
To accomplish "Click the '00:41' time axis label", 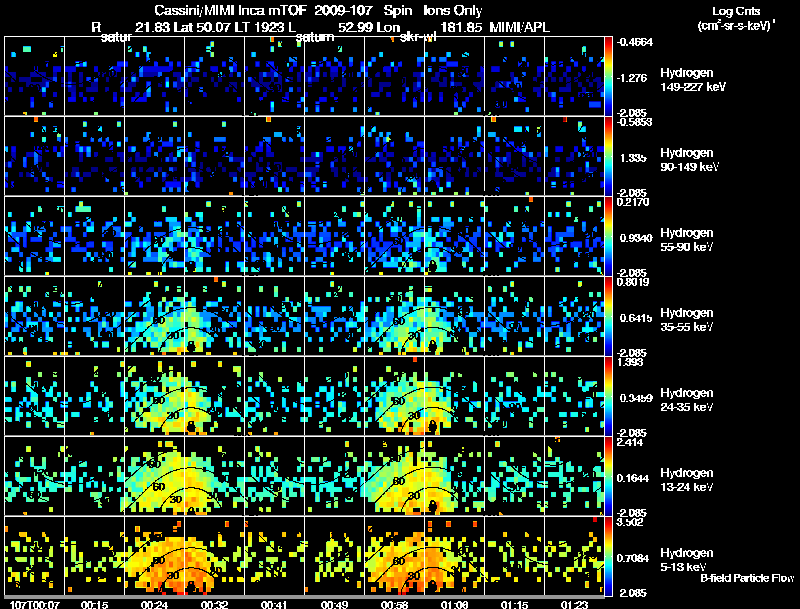I will tap(274, 605).
